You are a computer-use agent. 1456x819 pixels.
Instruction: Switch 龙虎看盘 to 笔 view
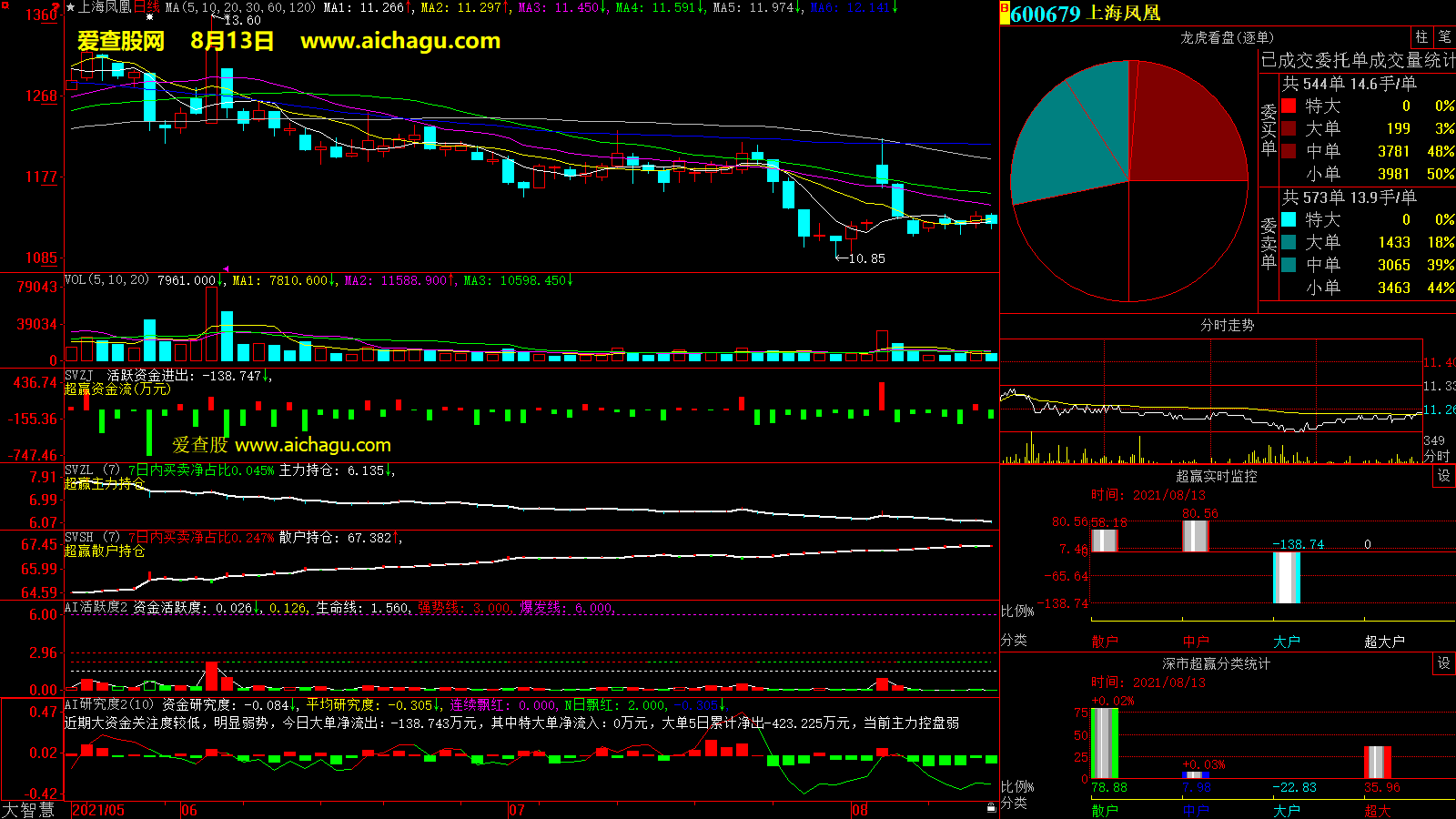1444,37
